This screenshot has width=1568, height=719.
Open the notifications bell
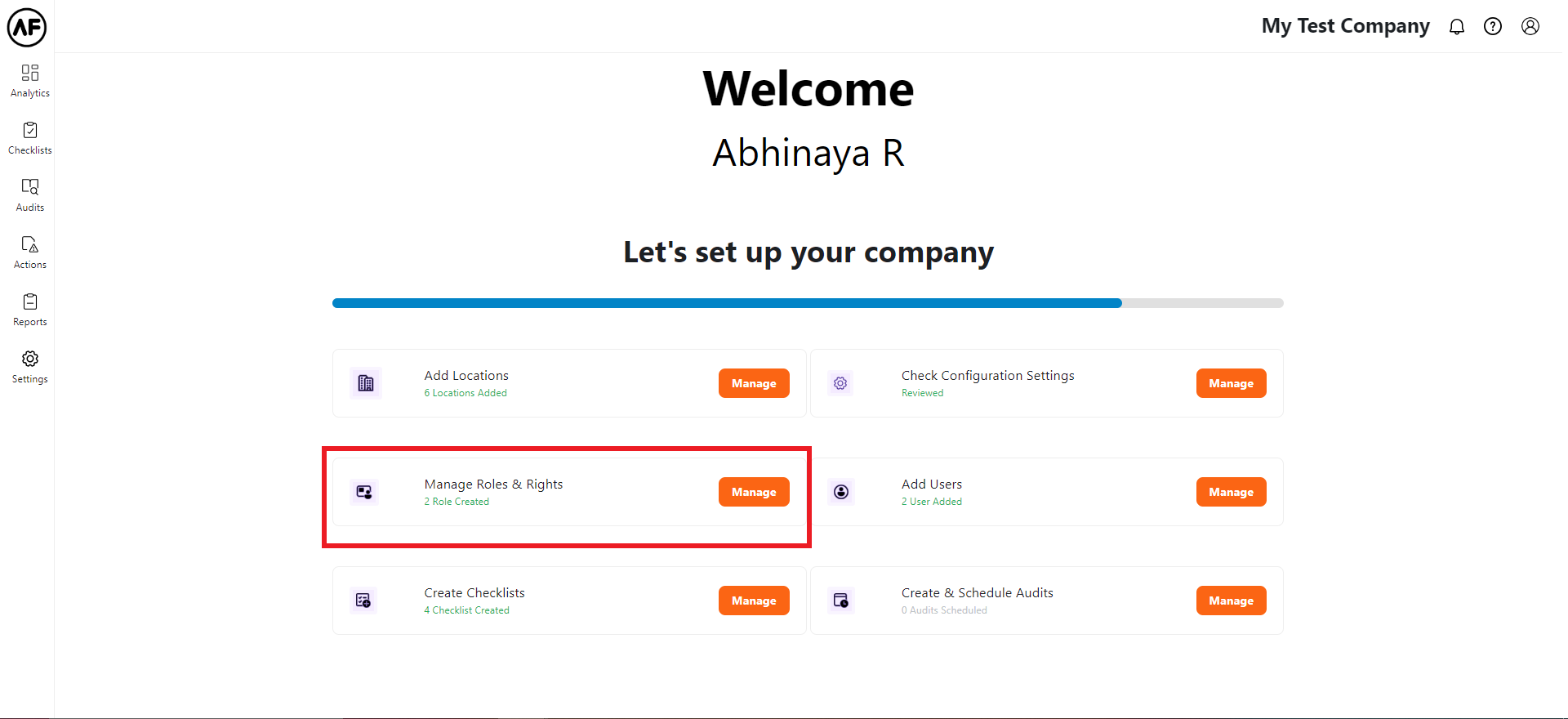pyautogui.click(x=1457, y=27)
